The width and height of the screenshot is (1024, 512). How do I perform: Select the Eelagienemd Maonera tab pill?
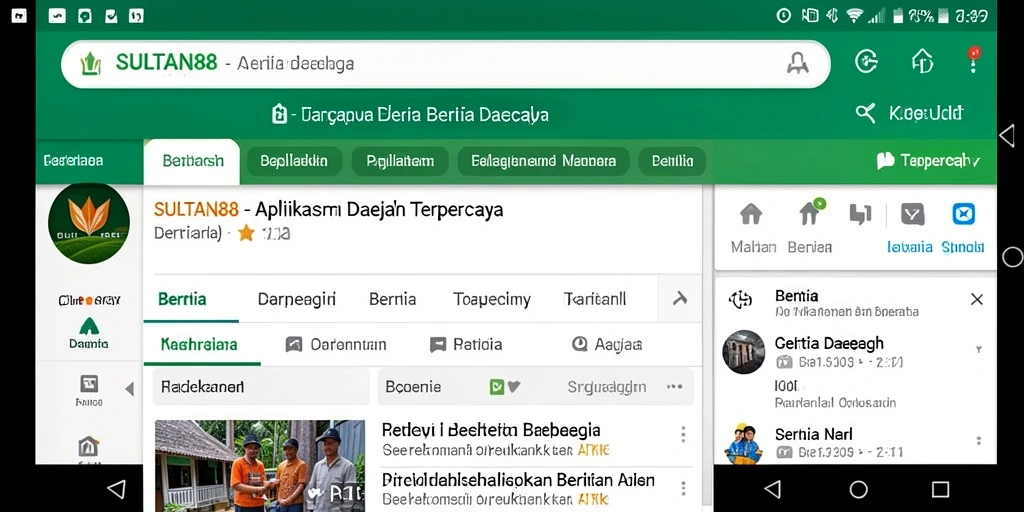click(x=543, y=161)
